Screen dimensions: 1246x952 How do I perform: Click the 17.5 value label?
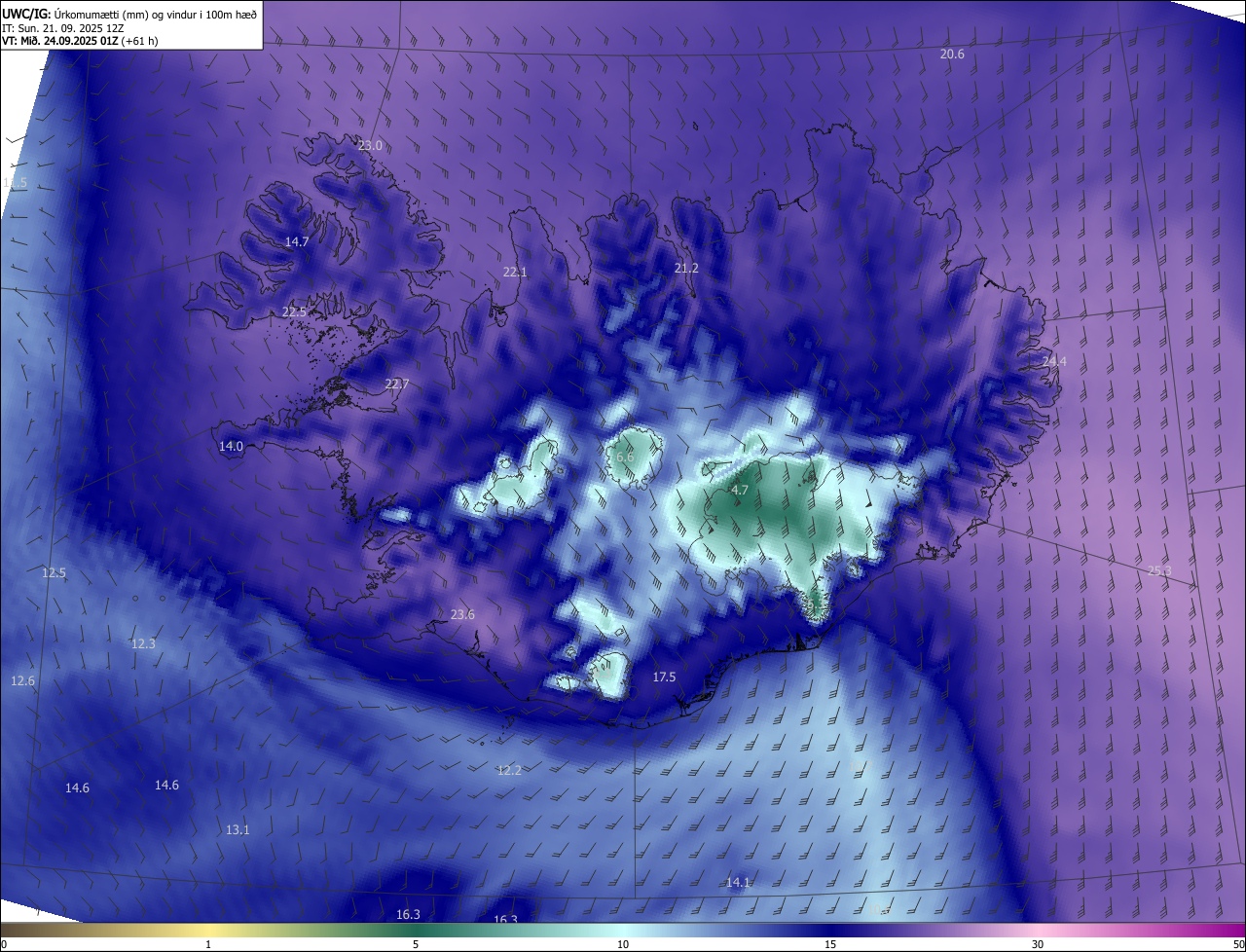pos(664,677)
